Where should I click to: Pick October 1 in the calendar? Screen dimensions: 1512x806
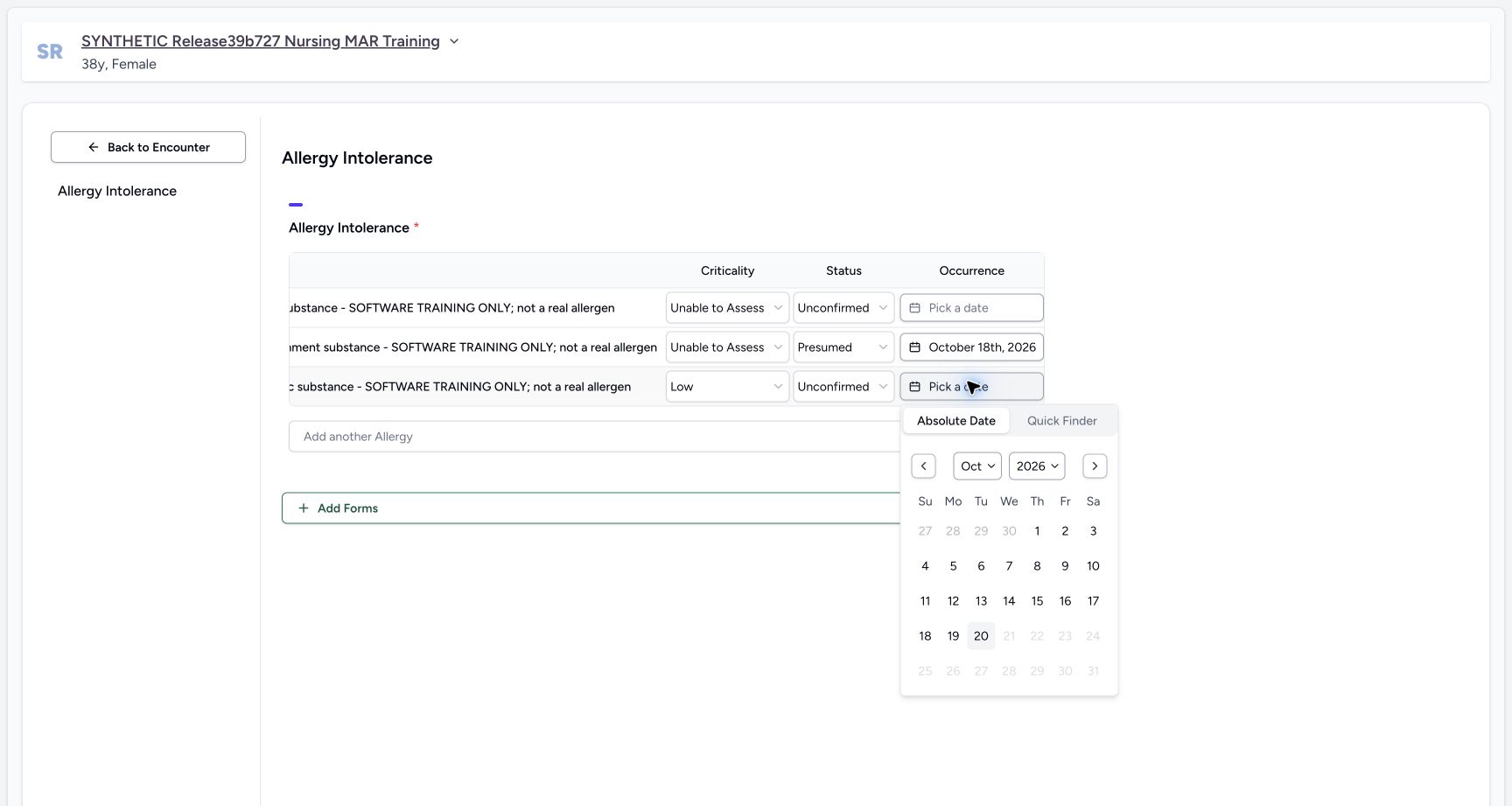coord(1037,531)
